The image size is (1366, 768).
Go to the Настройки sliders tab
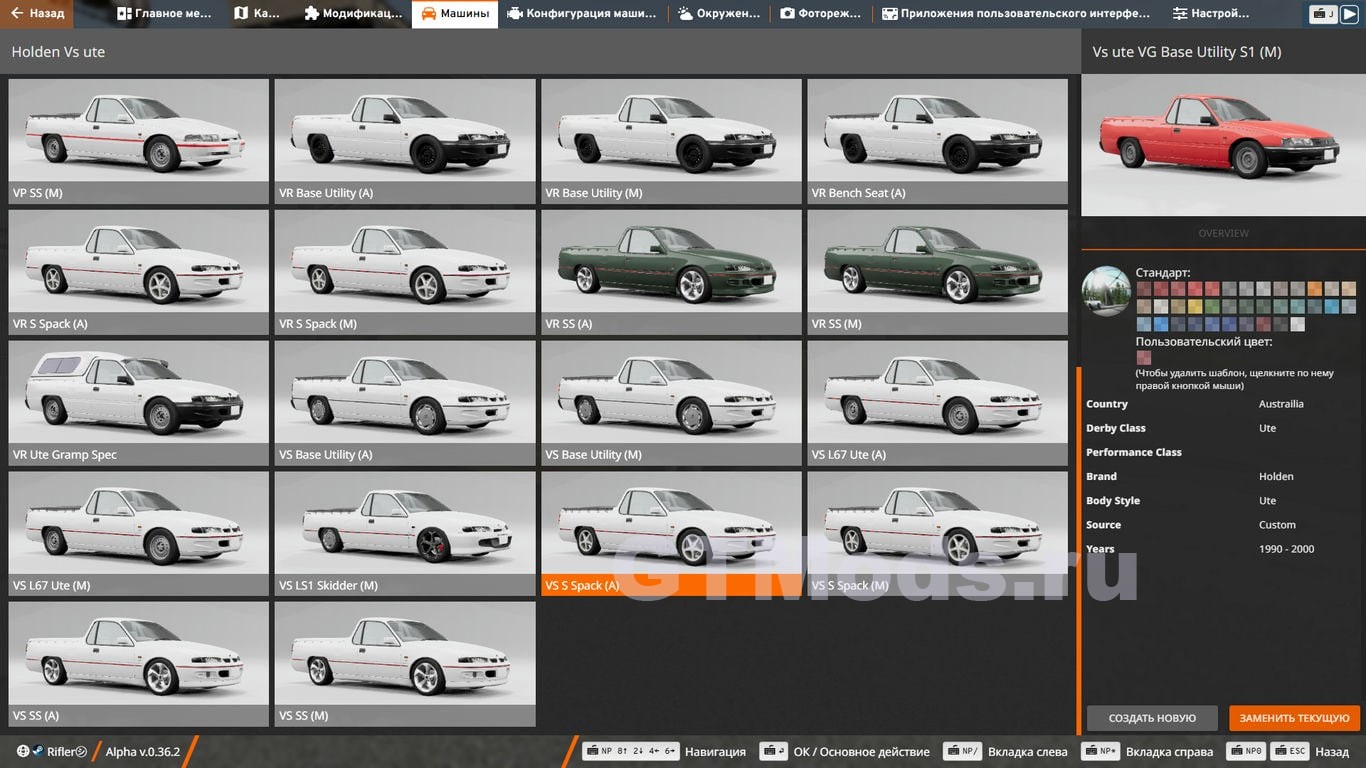1211,14
